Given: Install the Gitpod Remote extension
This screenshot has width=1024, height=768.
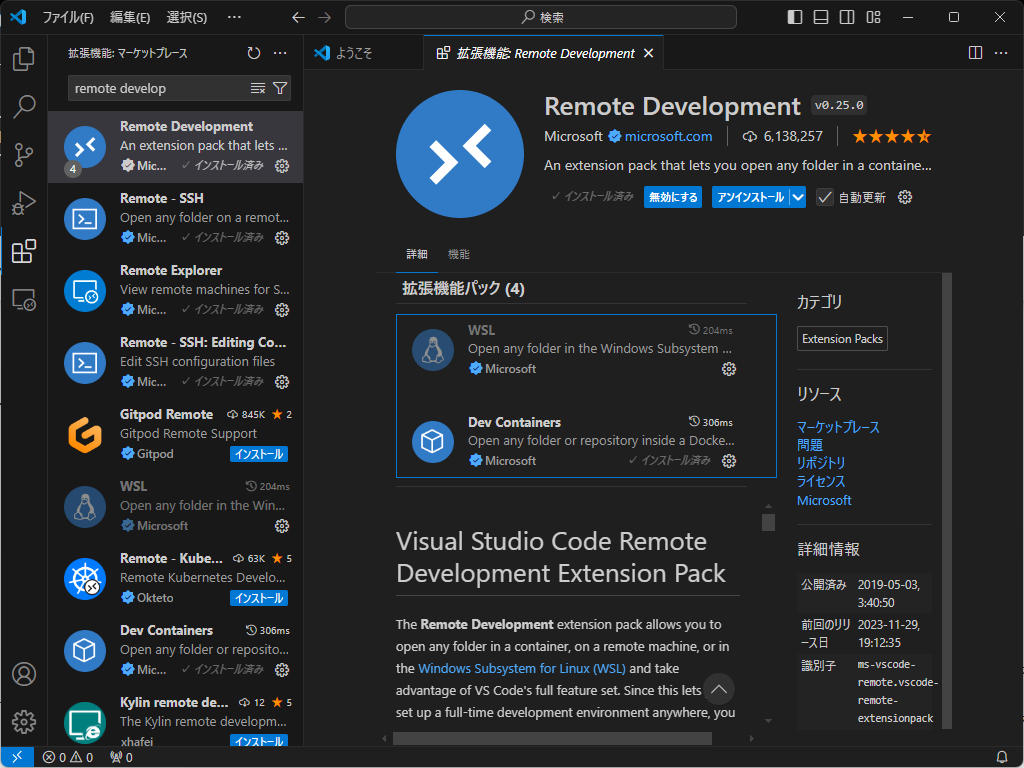Looking at the screenshot, I should (x=259, y=454).
